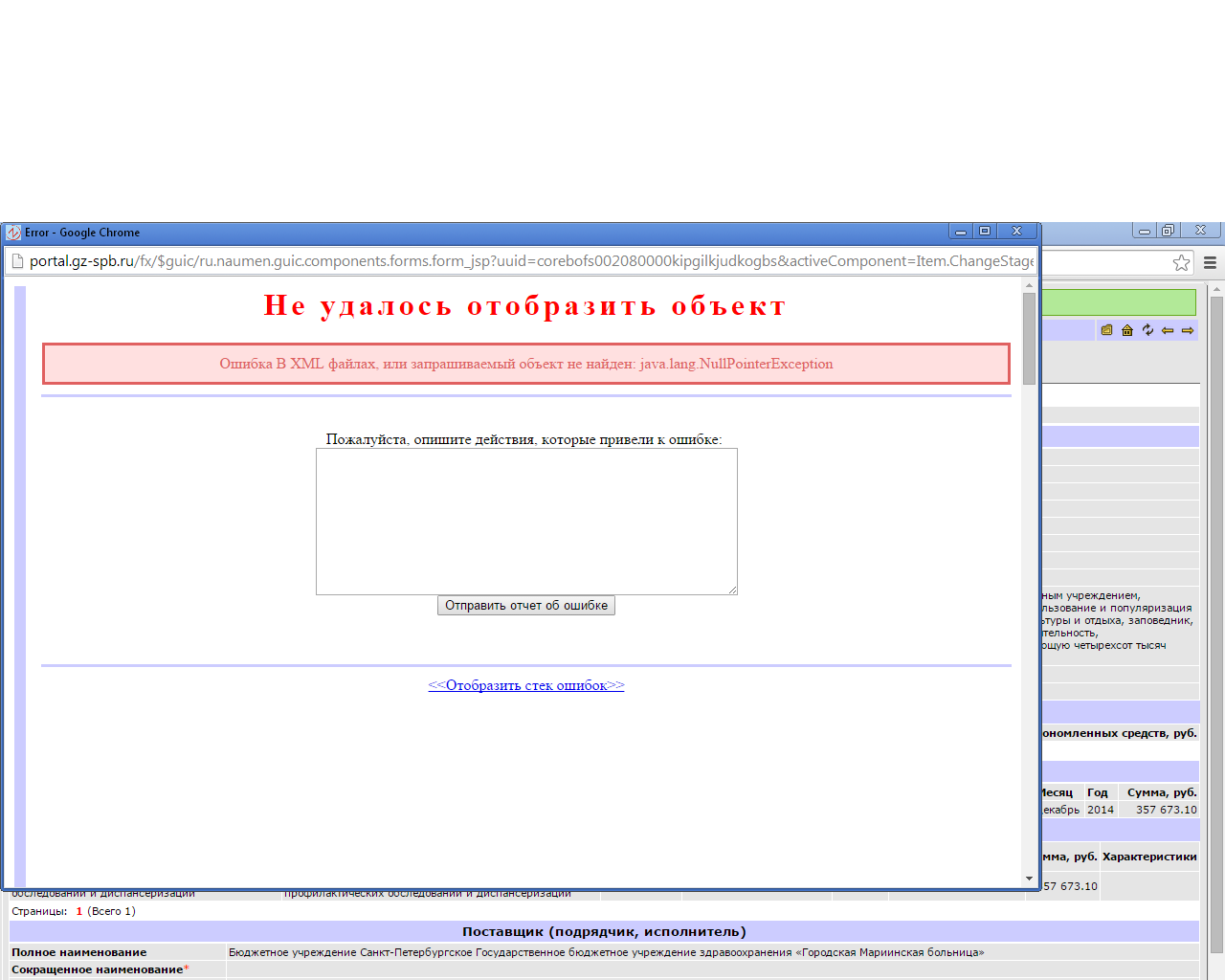This screenshot has width=1225, height=980.
Task: Click the Error window scrollbar thumb
Action: 1029,339
